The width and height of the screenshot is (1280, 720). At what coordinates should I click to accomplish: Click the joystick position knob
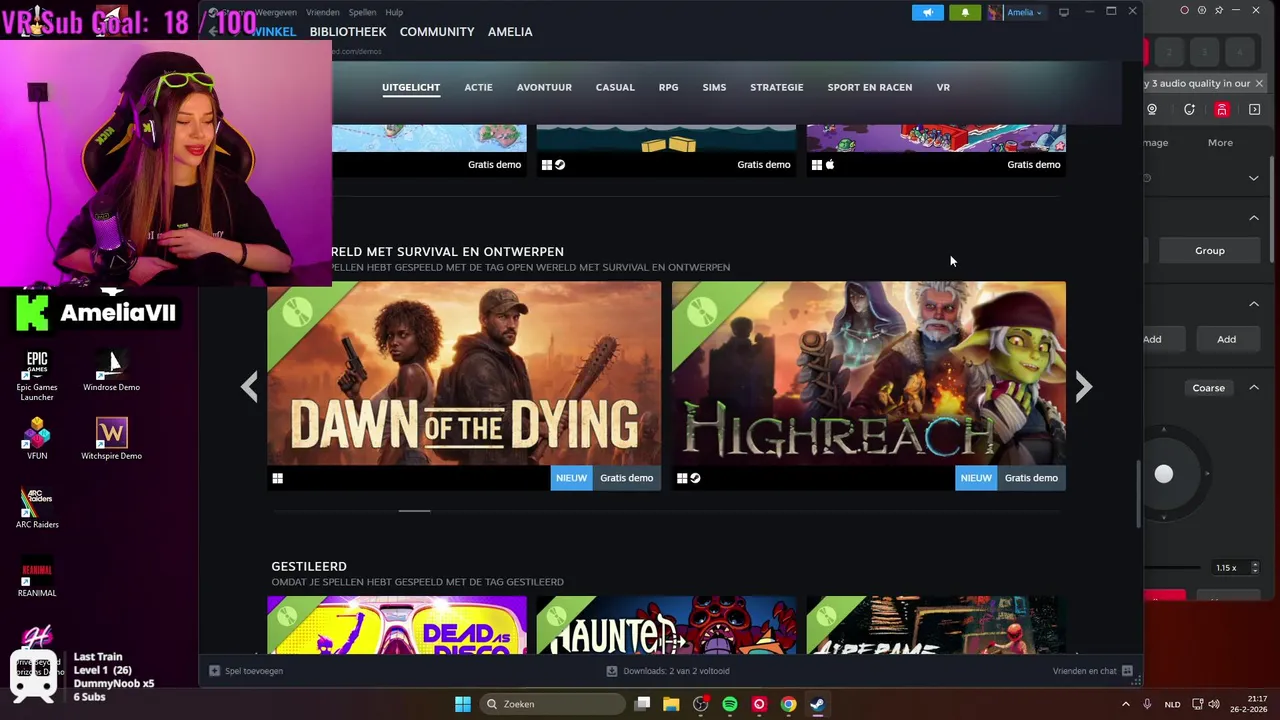click(x=1163, y=474)
